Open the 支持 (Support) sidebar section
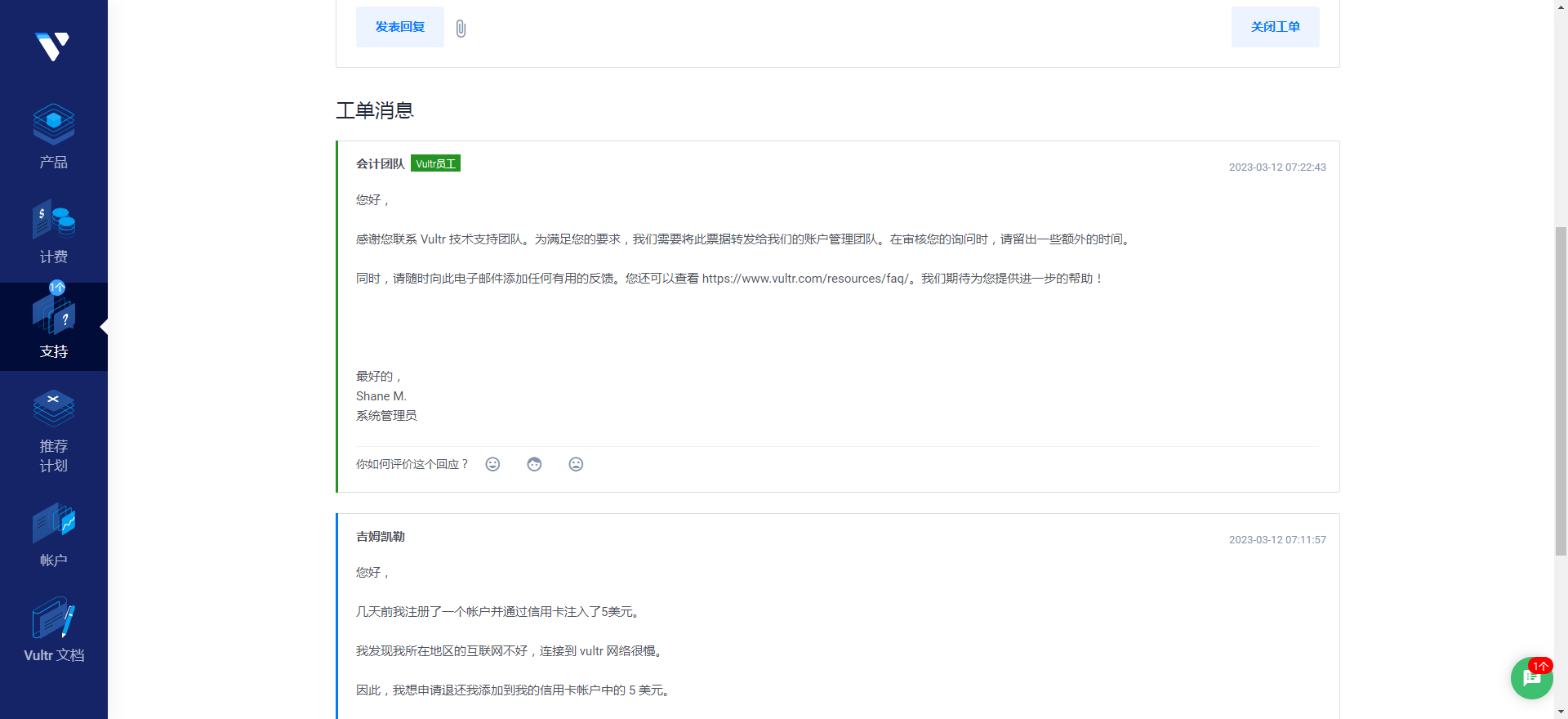1568x719 pixels. point(54,327)
